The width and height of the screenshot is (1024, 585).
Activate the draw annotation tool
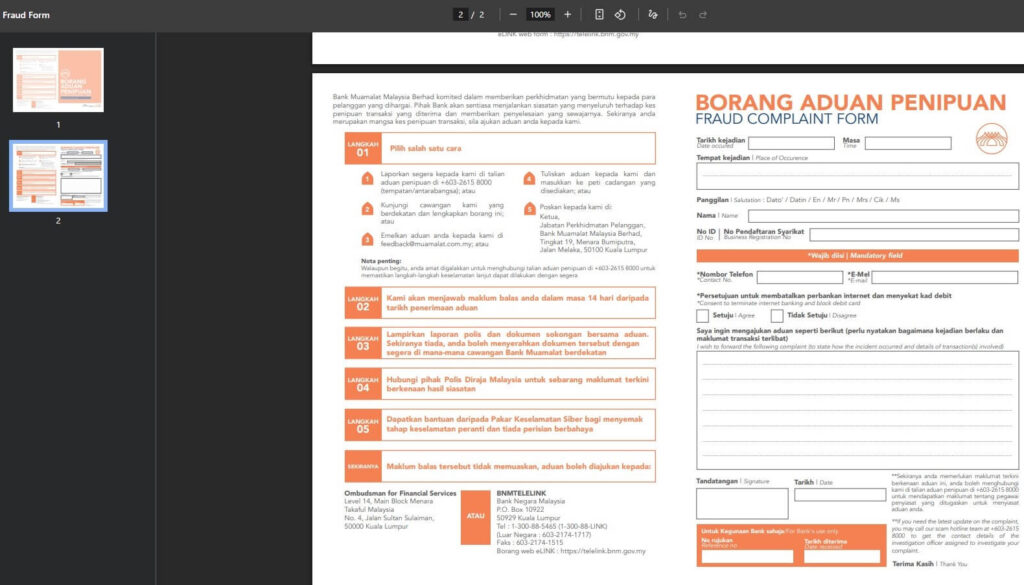(653, 15)
